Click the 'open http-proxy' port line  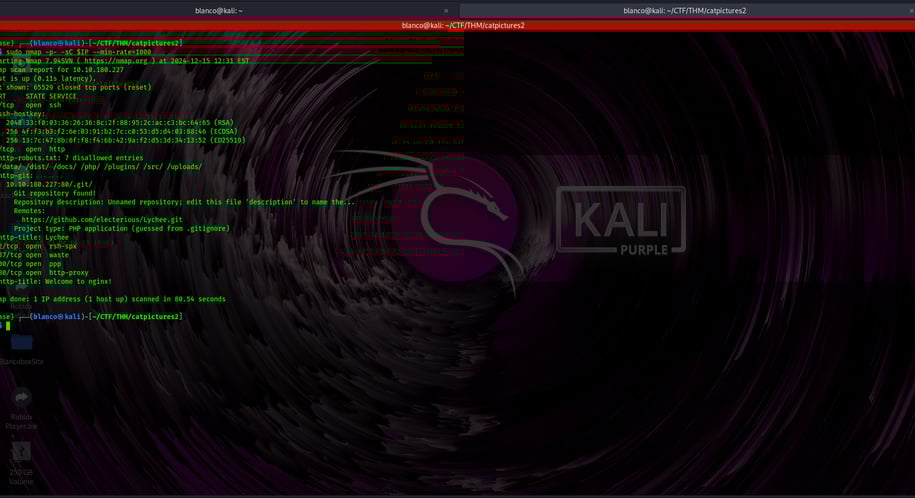(44, 272)
